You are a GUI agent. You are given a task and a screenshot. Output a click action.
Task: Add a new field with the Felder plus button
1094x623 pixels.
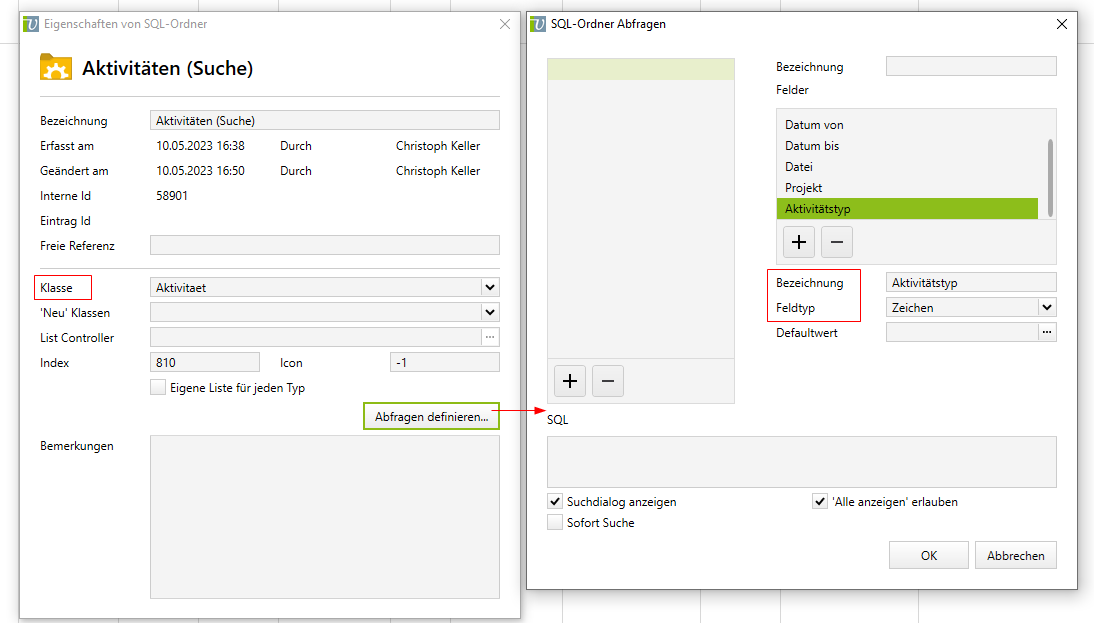[x=799, y=242]
